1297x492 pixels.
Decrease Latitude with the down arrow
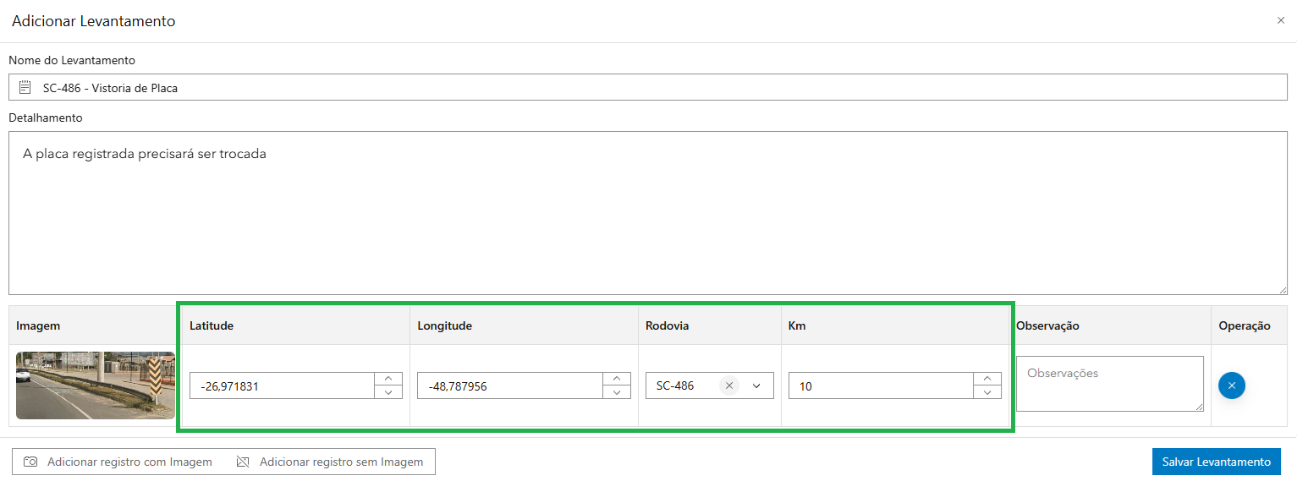coord(388,392)
